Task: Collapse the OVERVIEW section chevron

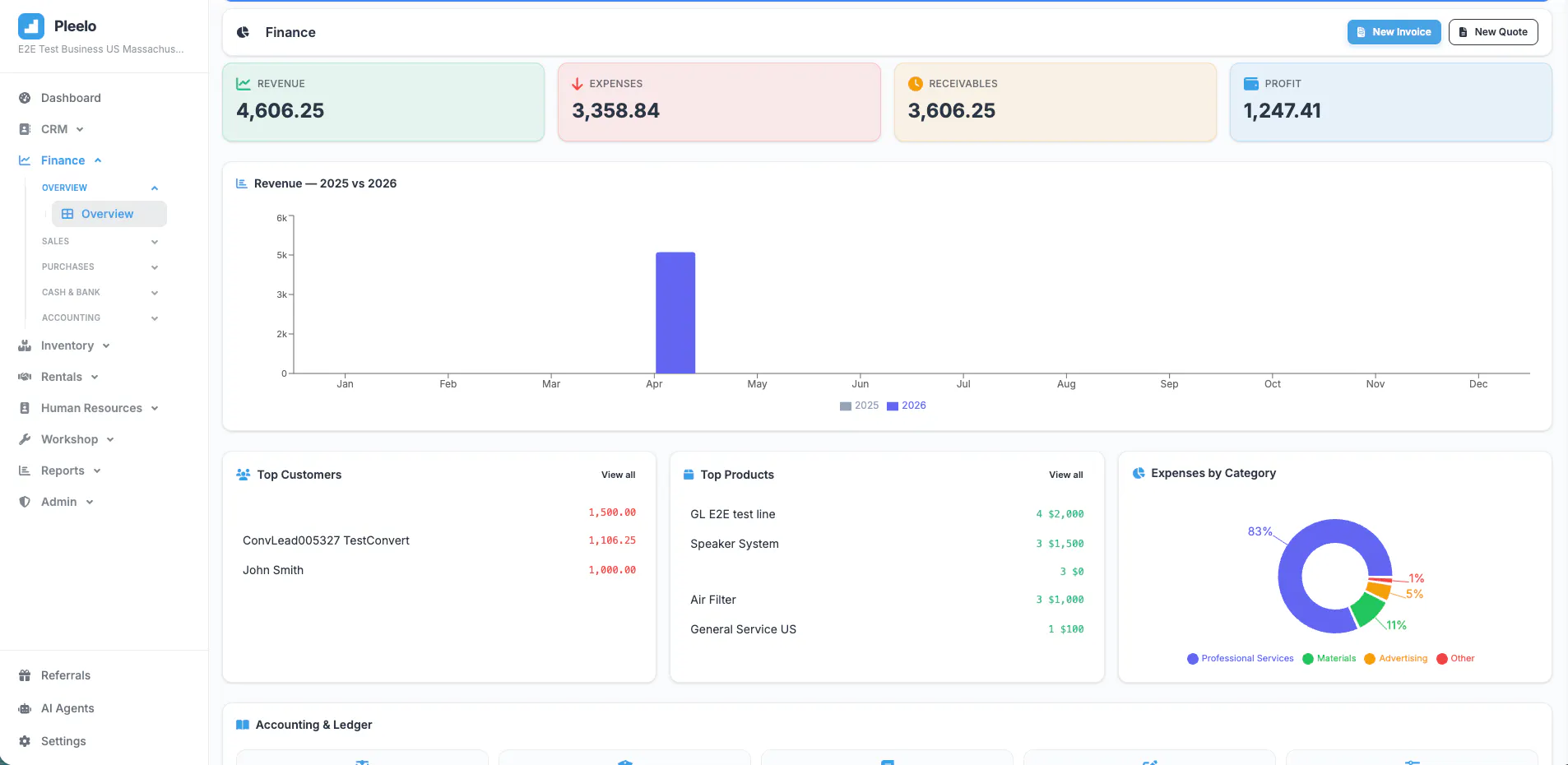Action: [x=155, y=188]
